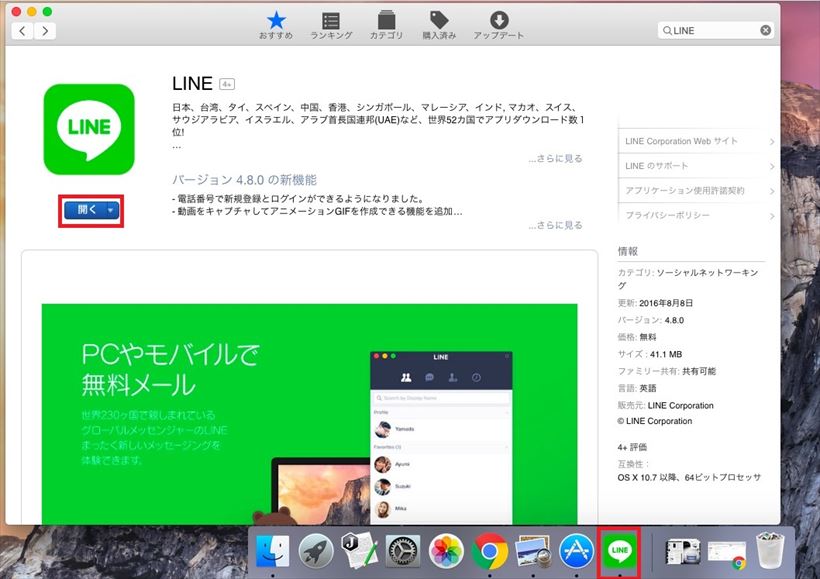Go back with the left arrow button
The image size is (820, 579).
[22, 31]
